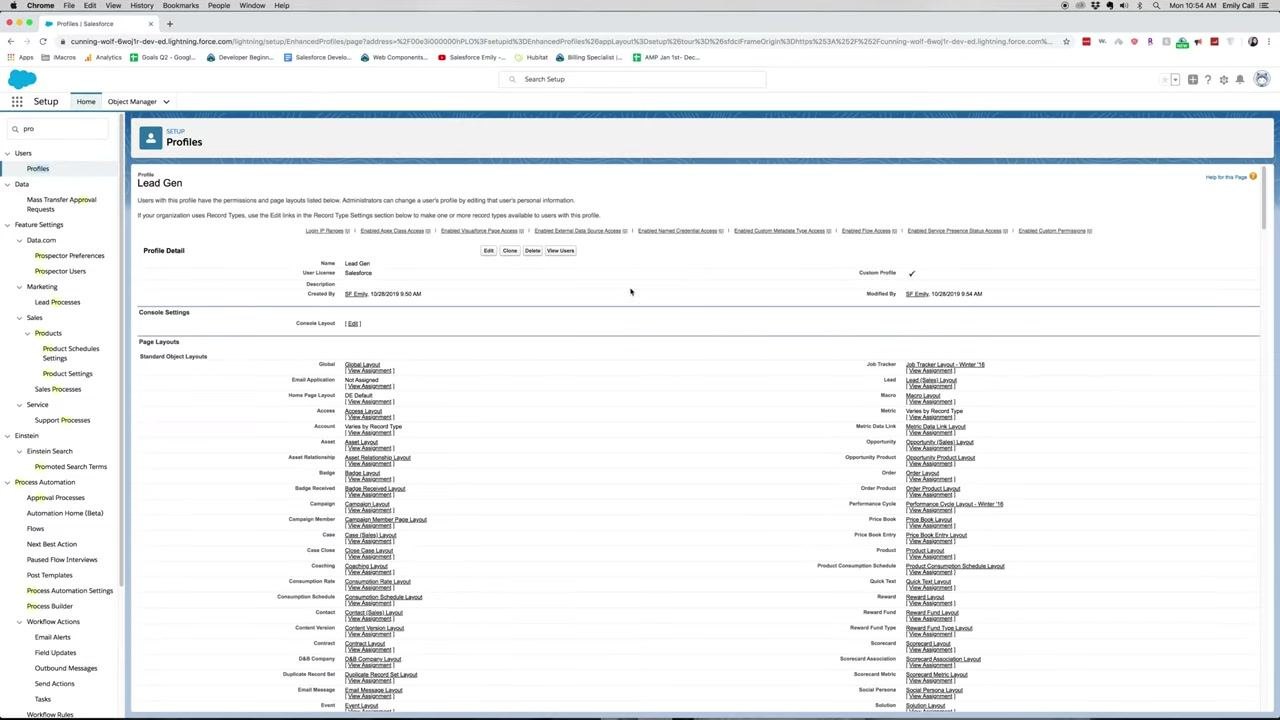
Task: Open the Chrome three-dot menu
Action: pyautogui.click(x=1270, y=41)
